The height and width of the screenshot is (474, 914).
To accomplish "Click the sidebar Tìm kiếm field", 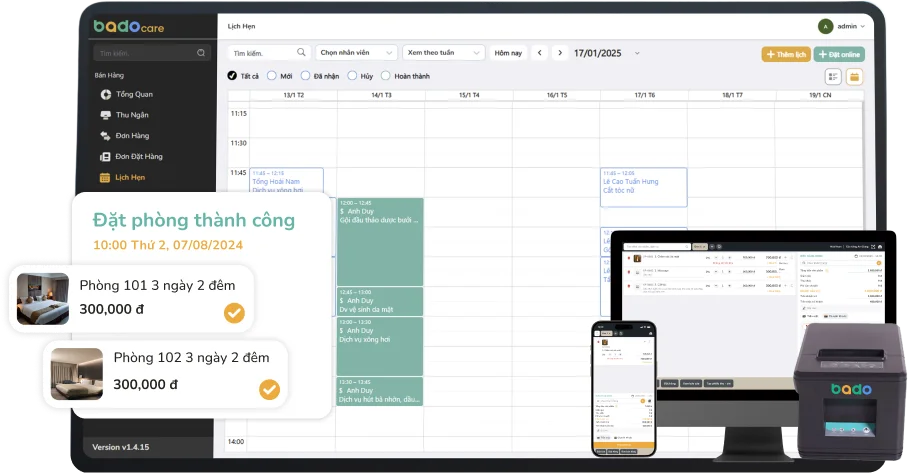I will 152,53.
